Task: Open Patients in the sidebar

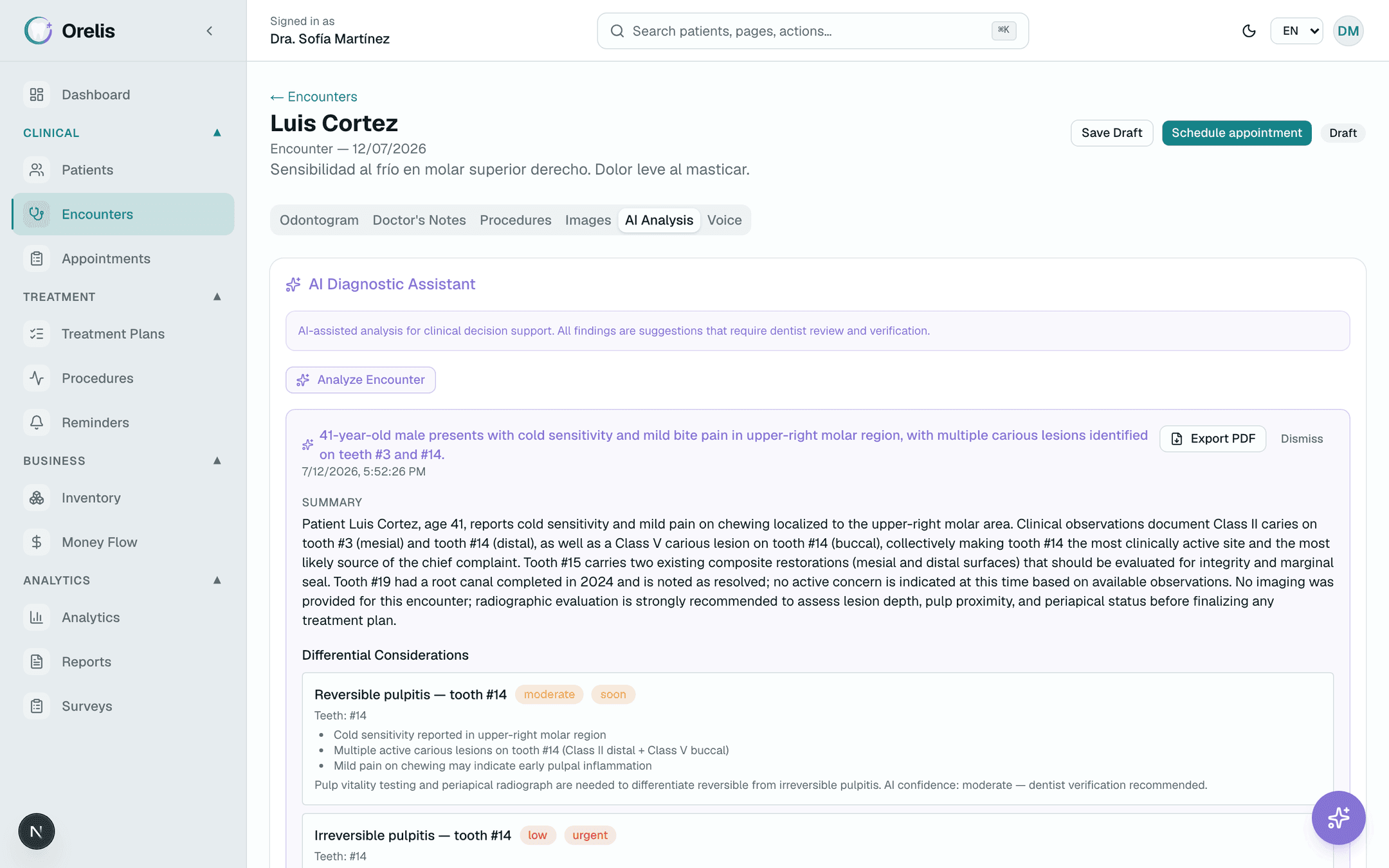Action: click(x=123, y=170)
